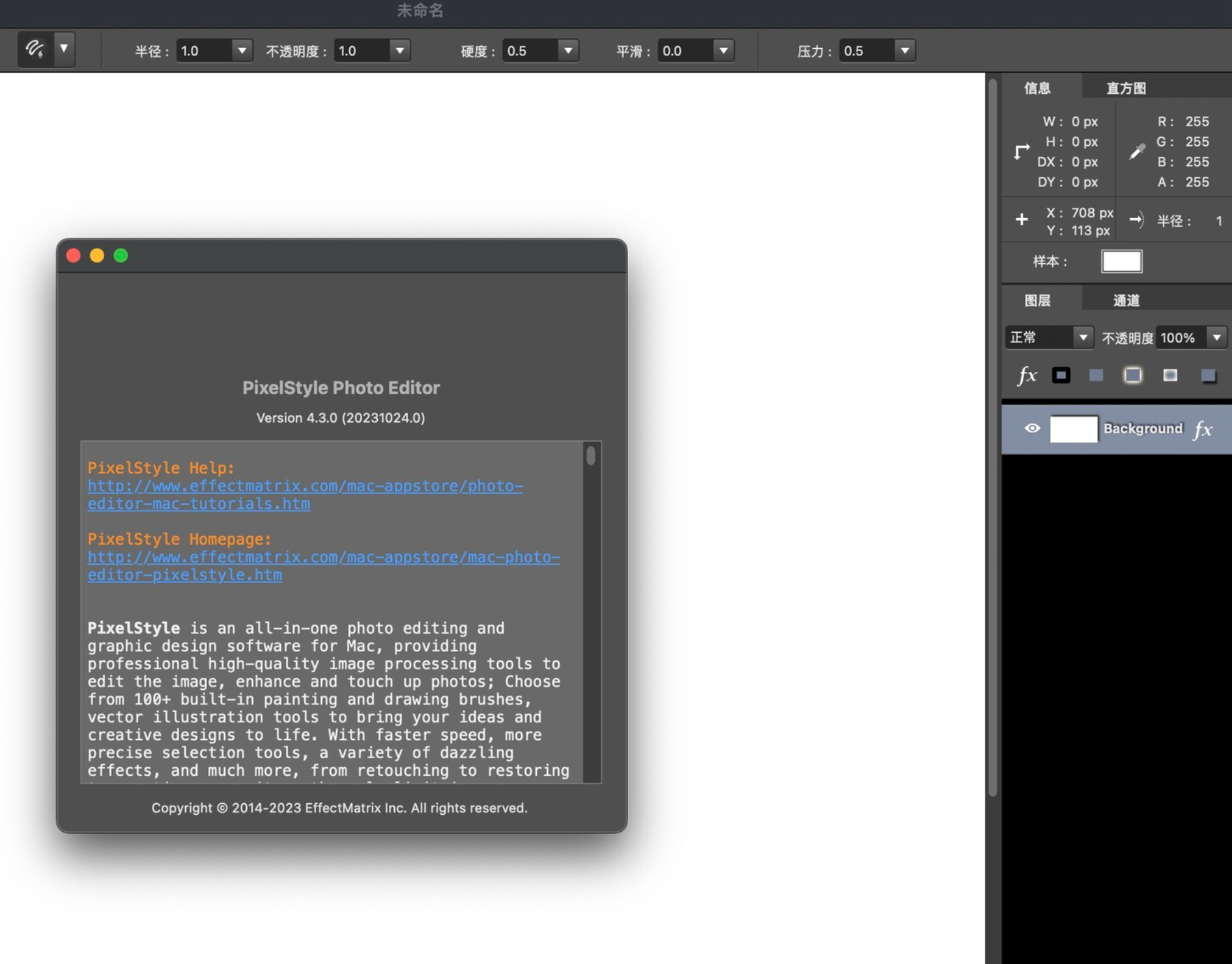This screenshot has width=1232, height=964.
Task: Edit the 半径 value field 1.0
Action: pyautogui.click(x=204, y=51)
